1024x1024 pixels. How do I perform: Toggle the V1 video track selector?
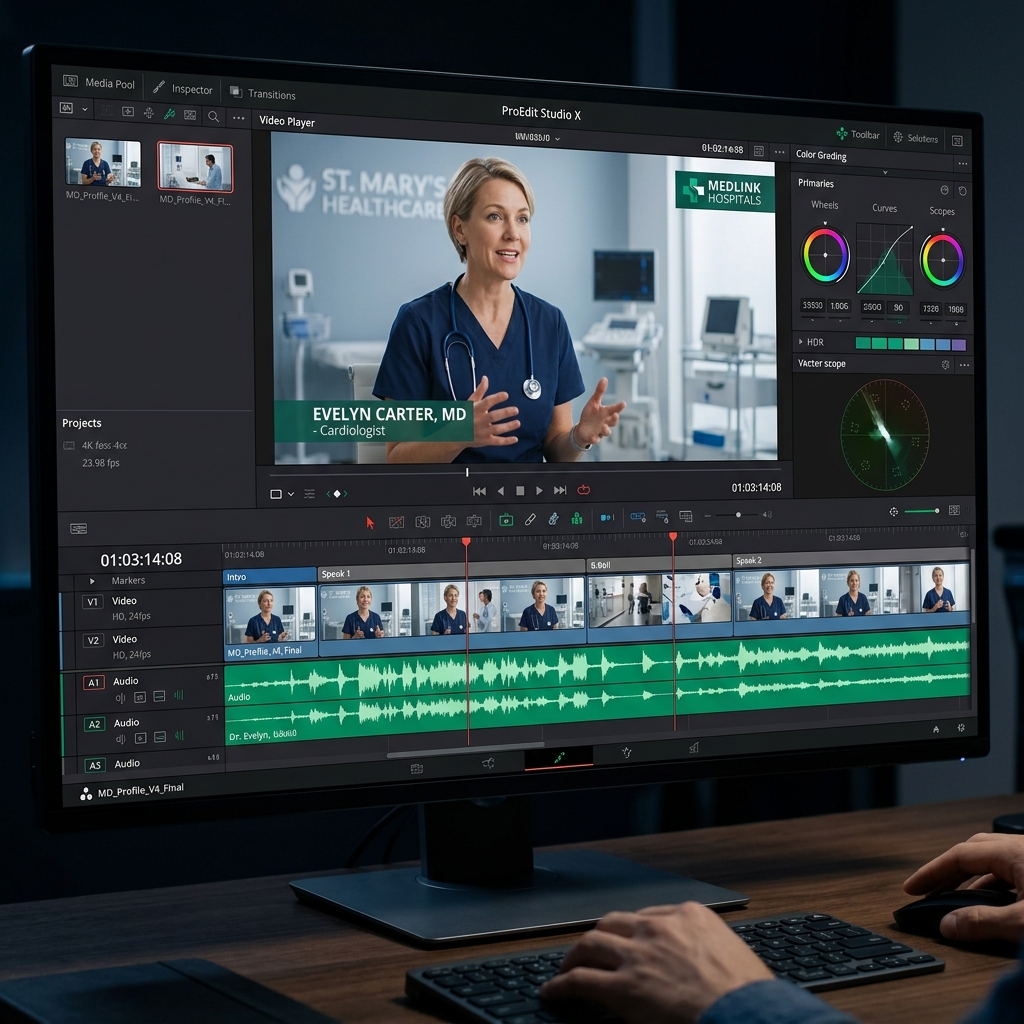click(92, 601)
